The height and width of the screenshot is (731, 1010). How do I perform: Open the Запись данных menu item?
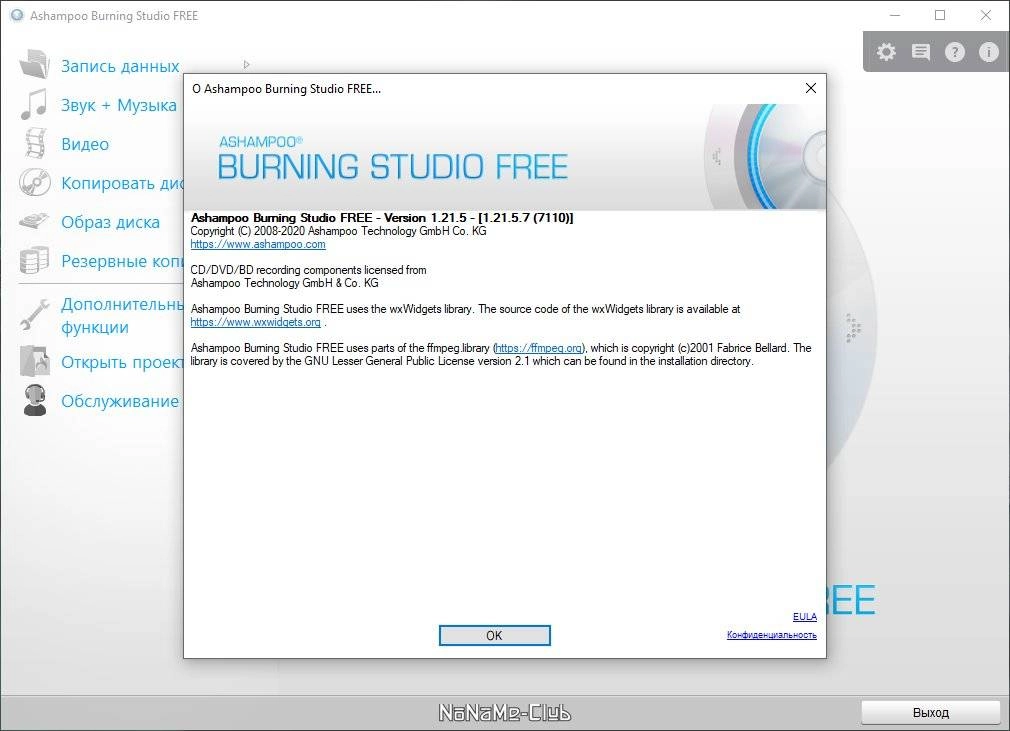120,66
